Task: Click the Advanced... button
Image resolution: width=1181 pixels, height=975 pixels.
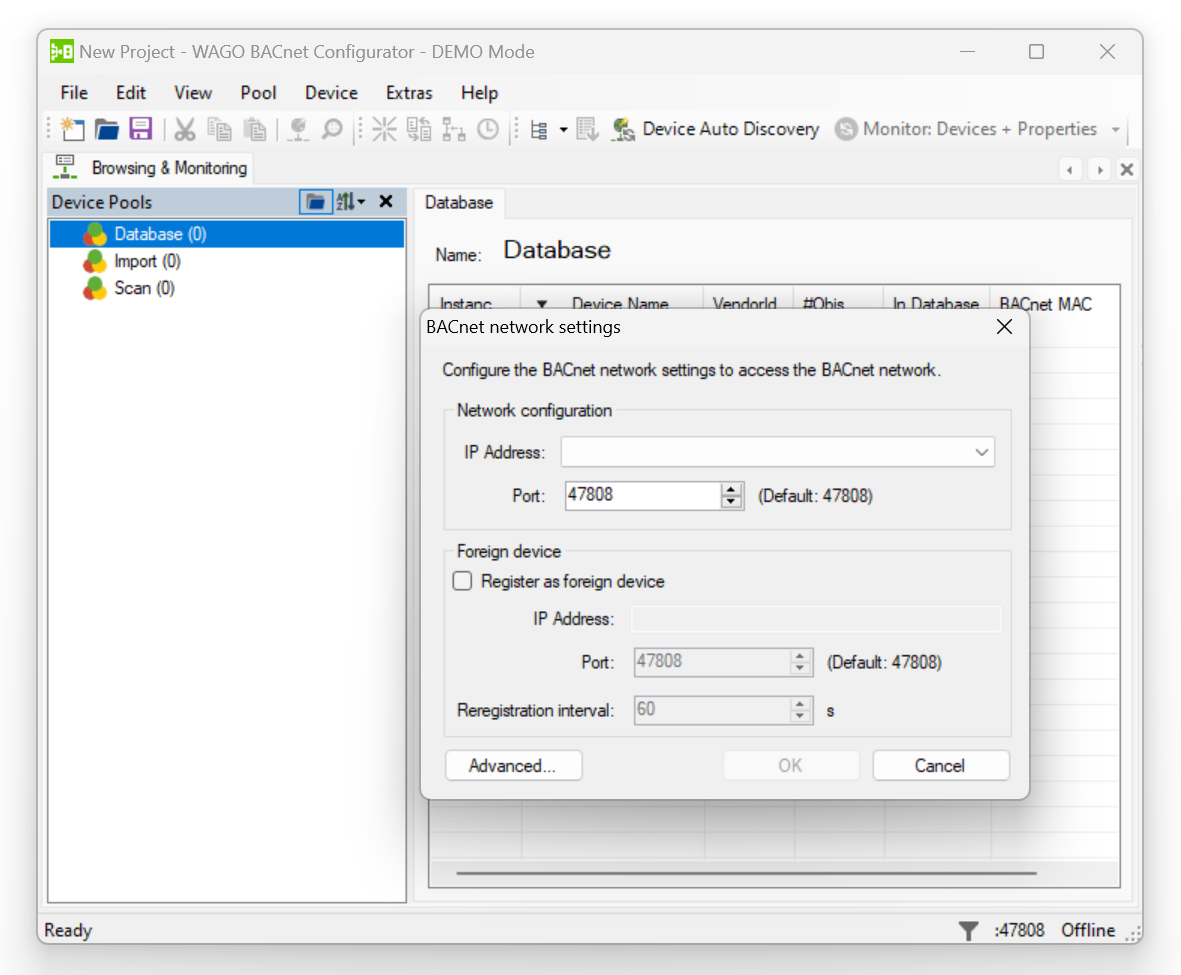Action: click(x=513, y=766)
